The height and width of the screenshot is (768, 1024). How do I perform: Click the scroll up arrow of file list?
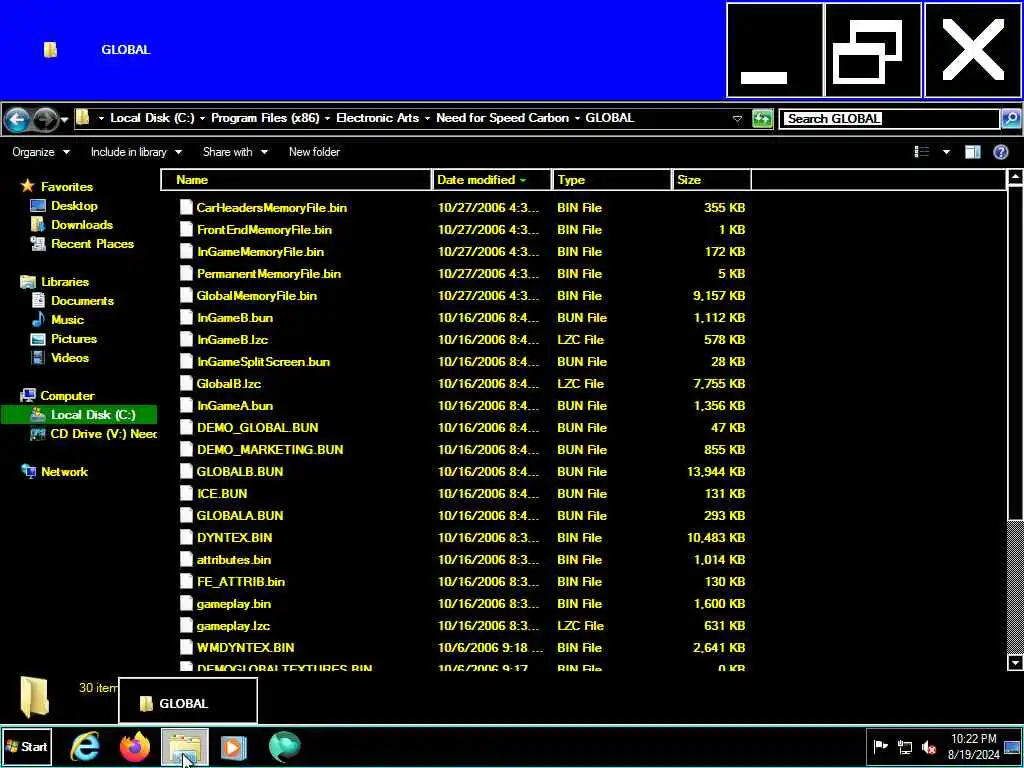click(1015, 176)
